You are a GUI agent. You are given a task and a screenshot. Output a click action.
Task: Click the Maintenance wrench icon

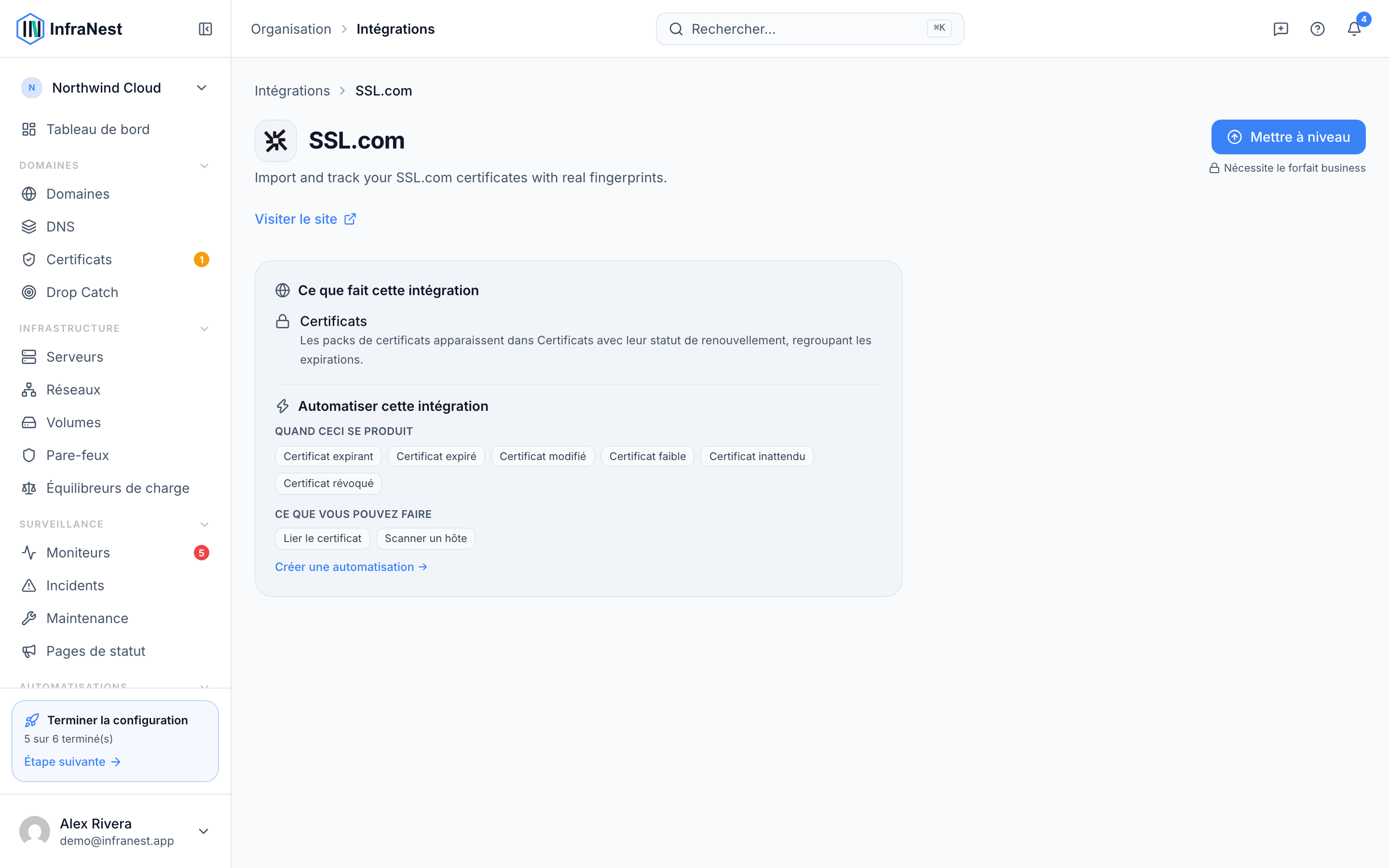coord(29,618)
